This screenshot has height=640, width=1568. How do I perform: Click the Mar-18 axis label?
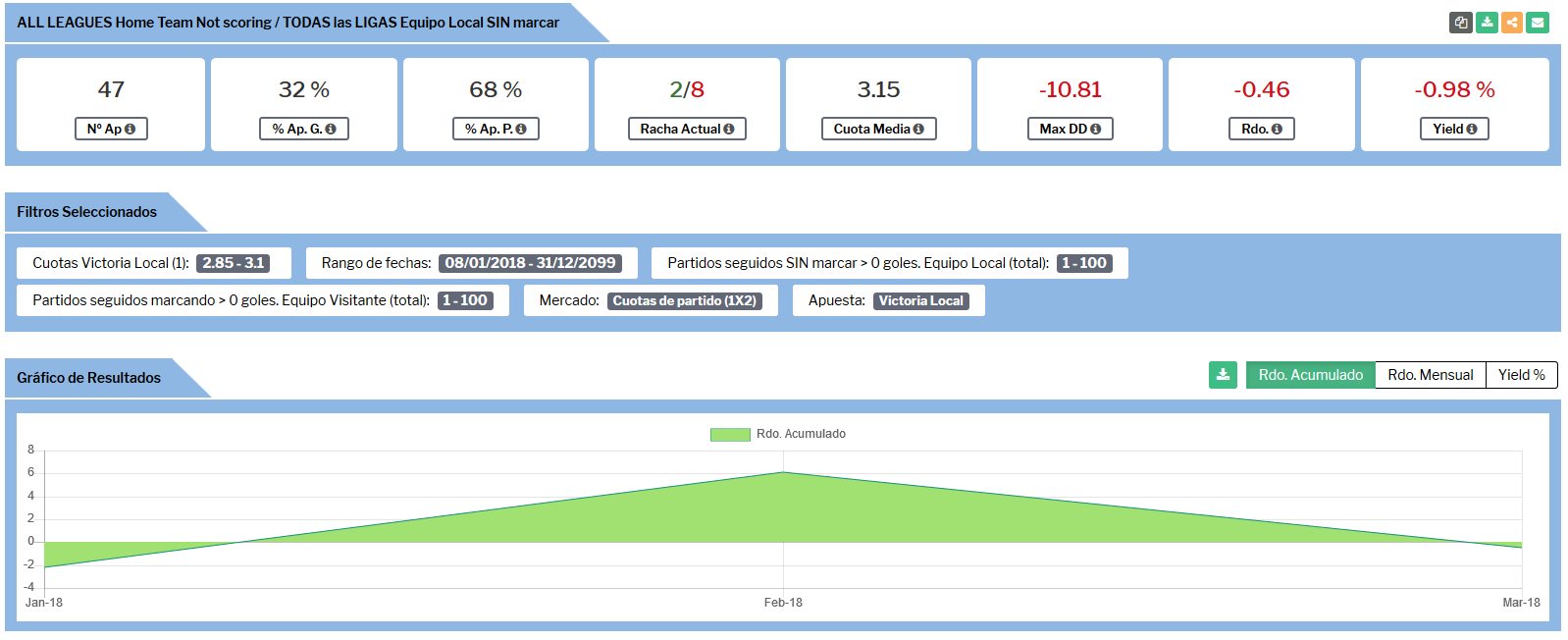(1521, 603)
